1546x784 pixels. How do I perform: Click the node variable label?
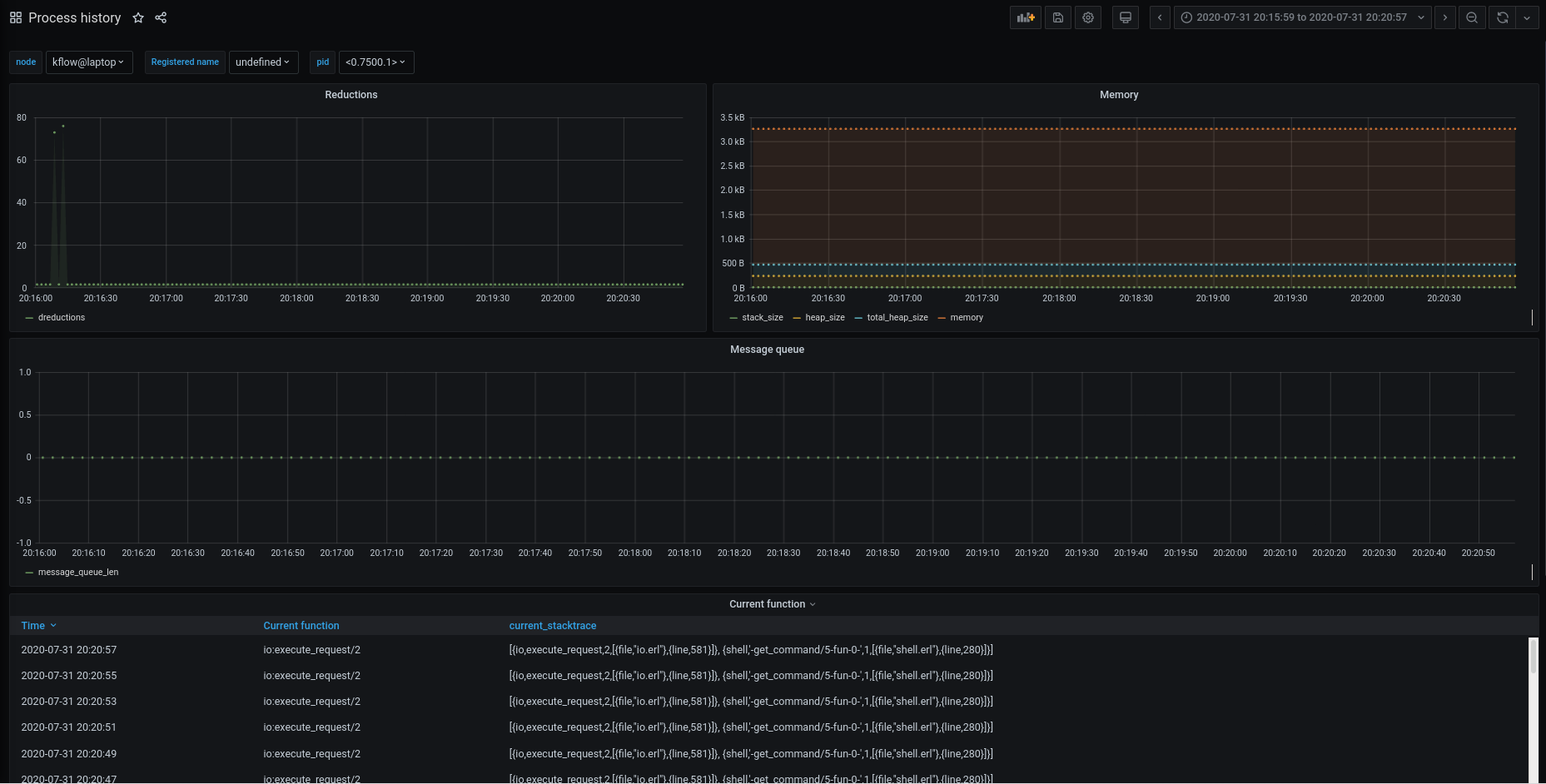26,62
